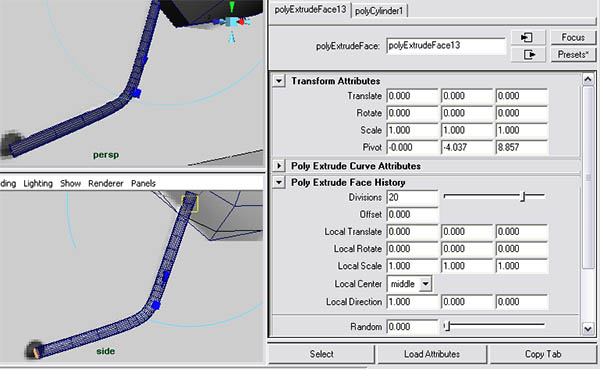Expand Poly Extrude Curve Attributes section
The height and width of the screenshot is (369, 600).
pyautogui.click(x=279, y=166)
